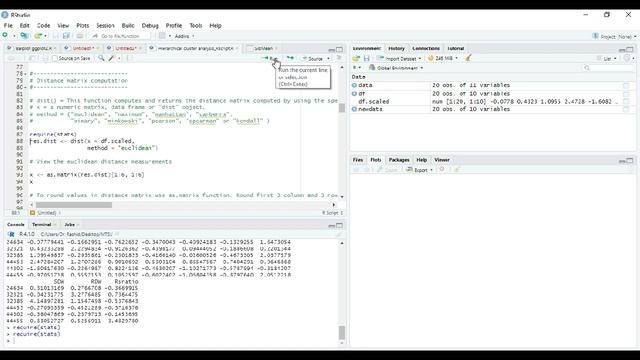640x360 pixels.
Task: Click the Source button in the editor toolbar
Action: coord(313,59)
